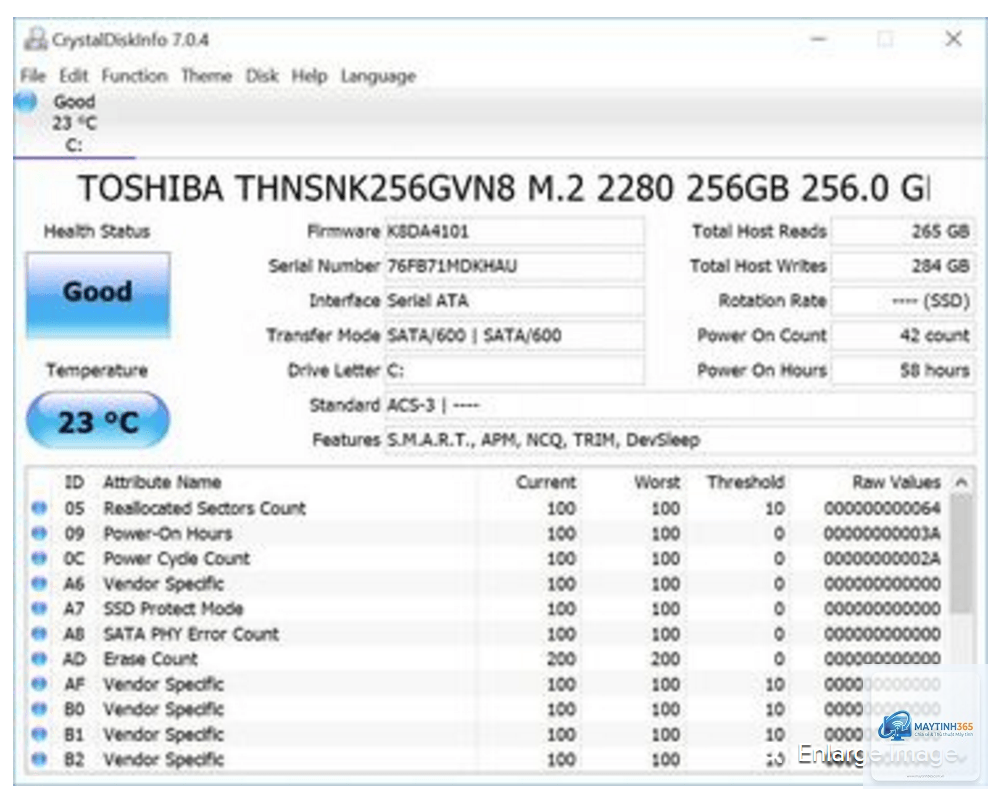
Task: Open the Disk menu
Action: tap(262, 76)
